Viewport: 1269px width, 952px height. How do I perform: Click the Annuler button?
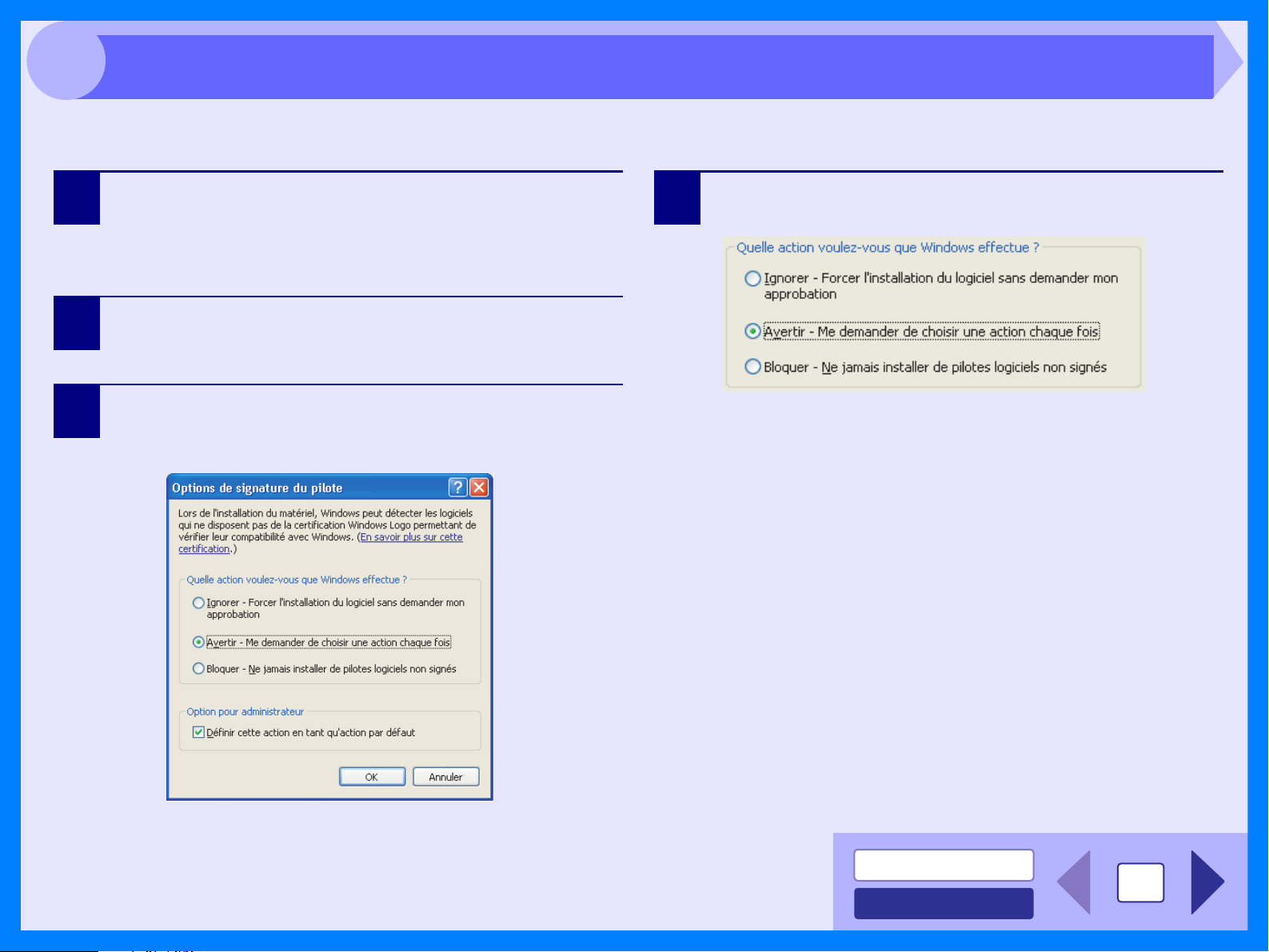[x=445, y=777]
